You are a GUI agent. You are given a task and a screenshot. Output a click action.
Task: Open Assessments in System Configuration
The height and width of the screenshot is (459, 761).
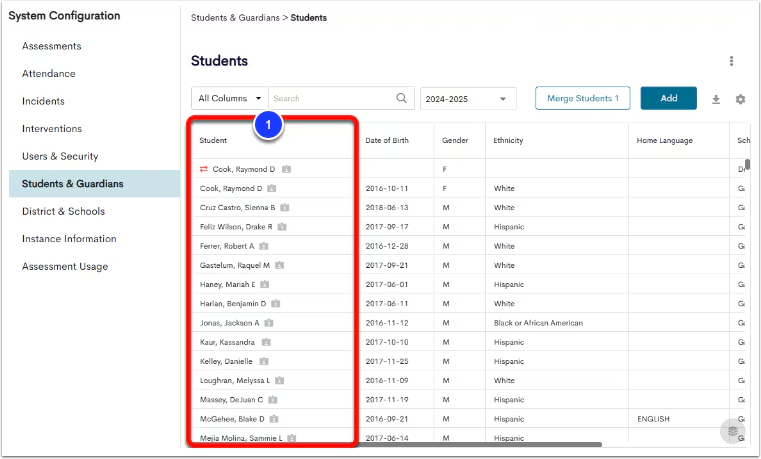[x=51, y=46]
